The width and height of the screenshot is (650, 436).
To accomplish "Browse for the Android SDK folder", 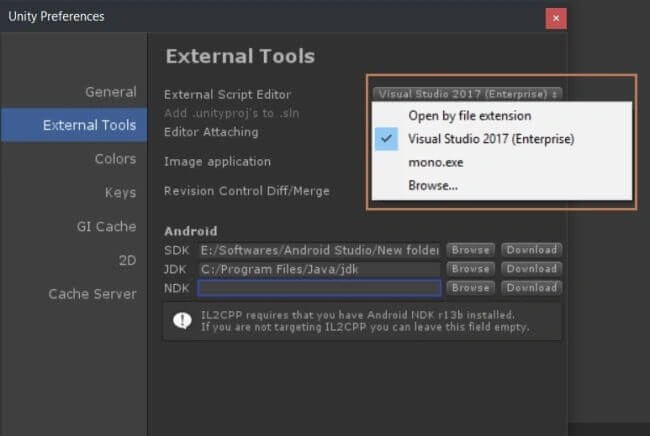I will click(x=471, y=250).
